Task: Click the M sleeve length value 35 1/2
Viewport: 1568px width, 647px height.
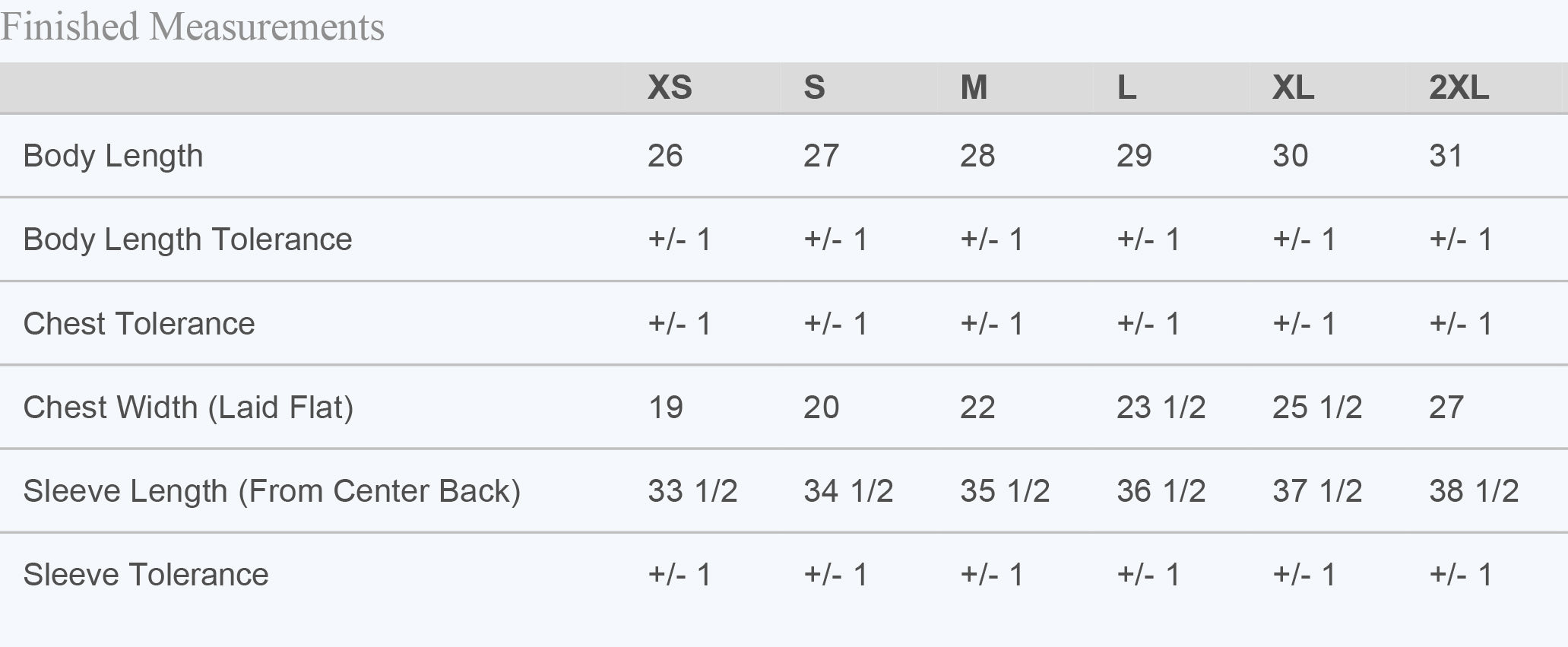Action: click(1005, 491)
